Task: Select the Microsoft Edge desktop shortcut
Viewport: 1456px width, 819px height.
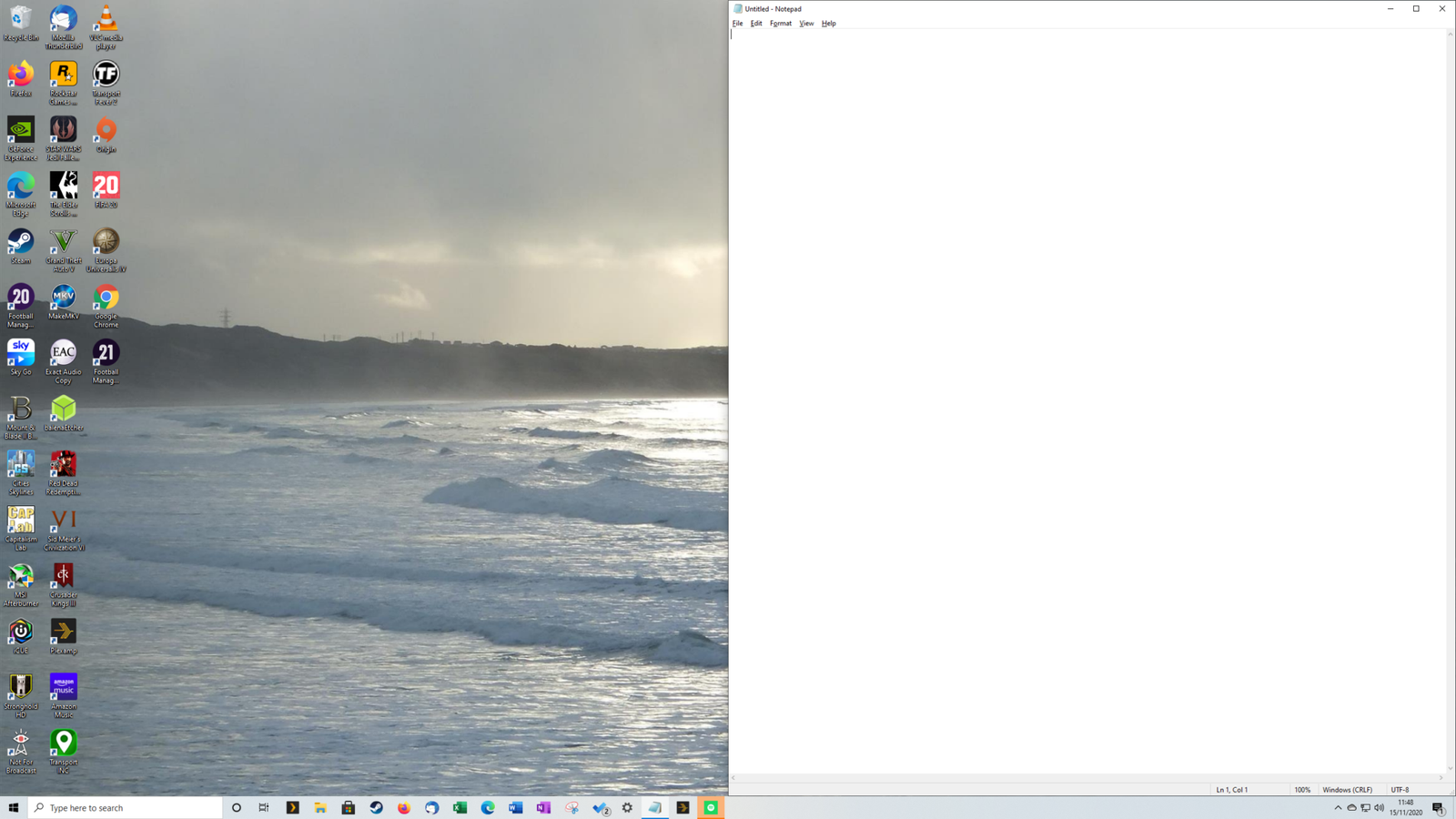Action: (20, 194)
